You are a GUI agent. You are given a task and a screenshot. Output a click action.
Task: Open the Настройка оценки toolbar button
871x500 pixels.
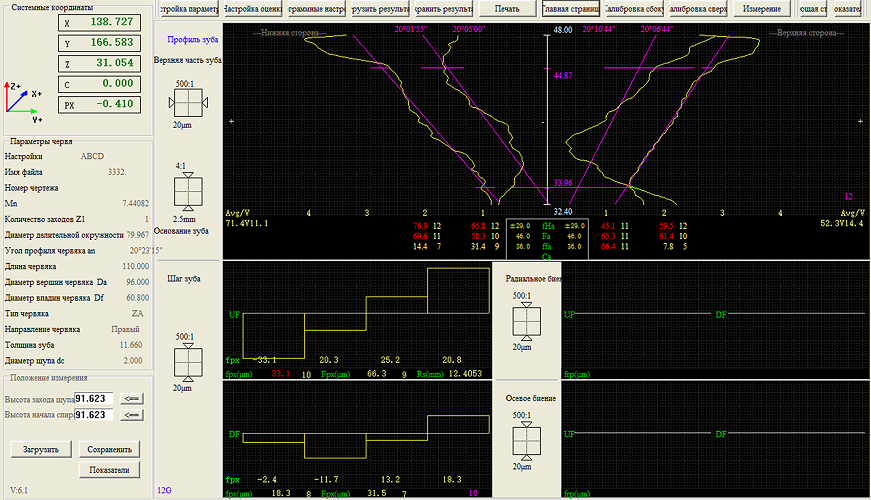pos(253,9)
